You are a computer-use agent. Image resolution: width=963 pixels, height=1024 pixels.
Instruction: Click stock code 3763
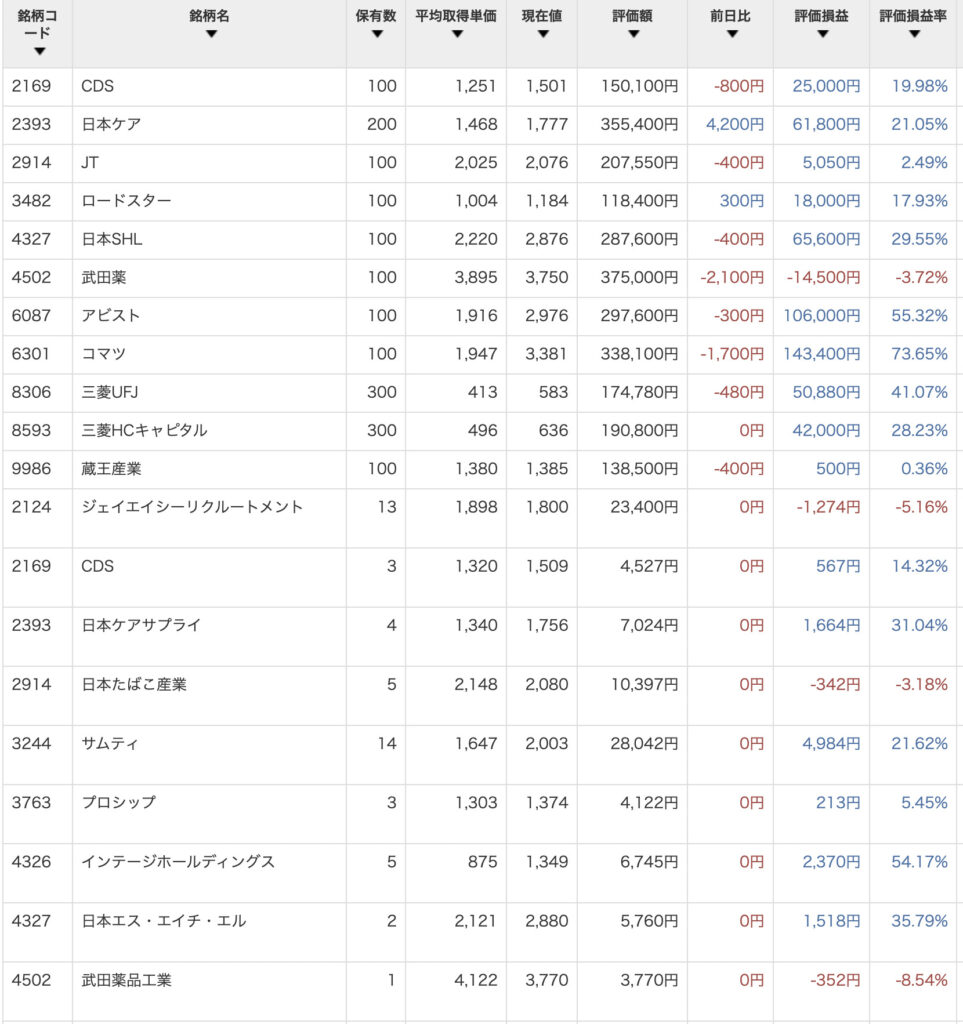click(x=31, y=803)
